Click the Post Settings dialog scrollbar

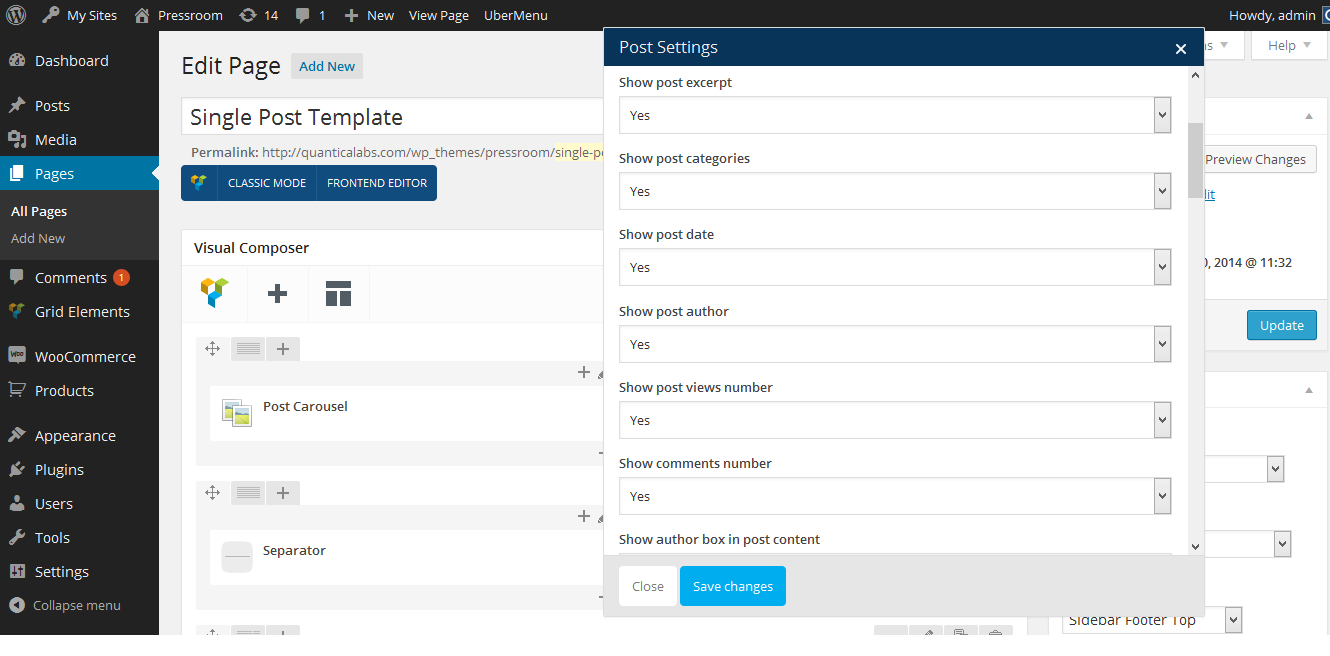[1195, 160]
